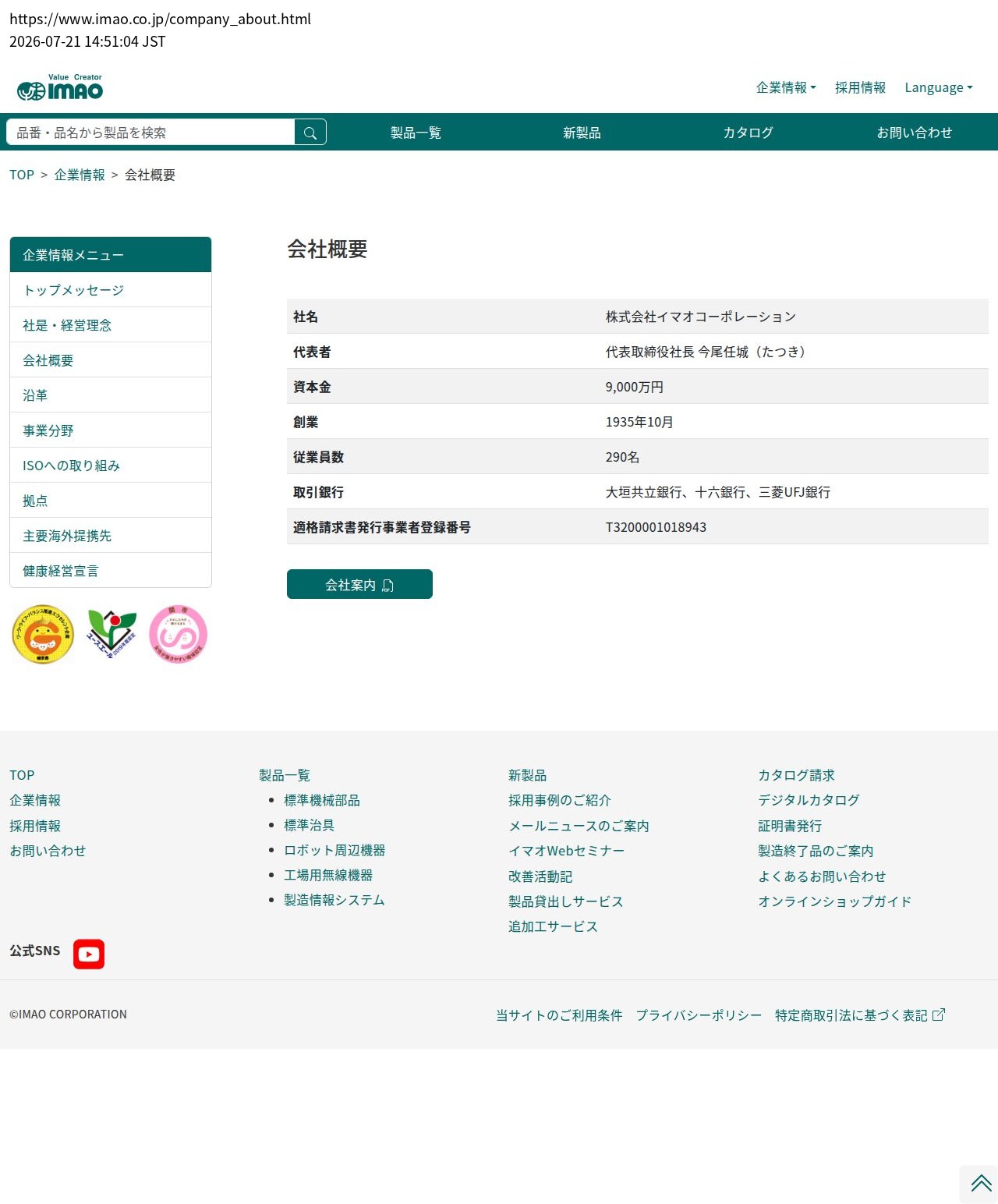This screenshot has width=998, height=1204.
Task: Select 会社概要 in the side menu
Action: [111, 360]
